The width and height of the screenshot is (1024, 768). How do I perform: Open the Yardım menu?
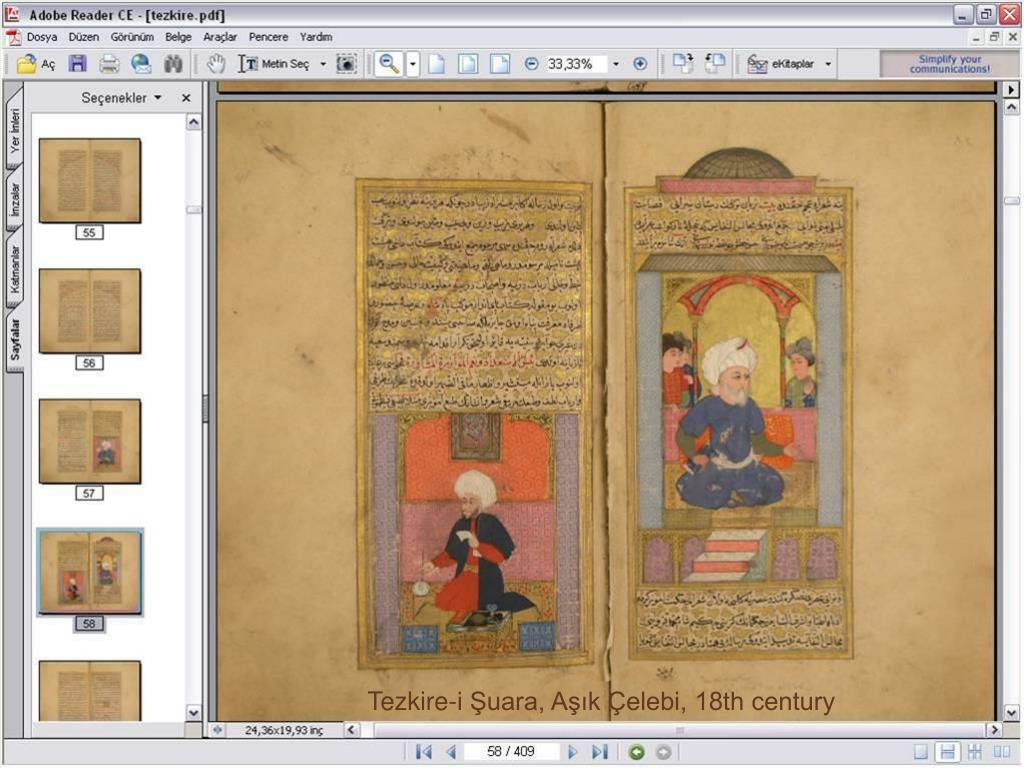tap(316, 37)
